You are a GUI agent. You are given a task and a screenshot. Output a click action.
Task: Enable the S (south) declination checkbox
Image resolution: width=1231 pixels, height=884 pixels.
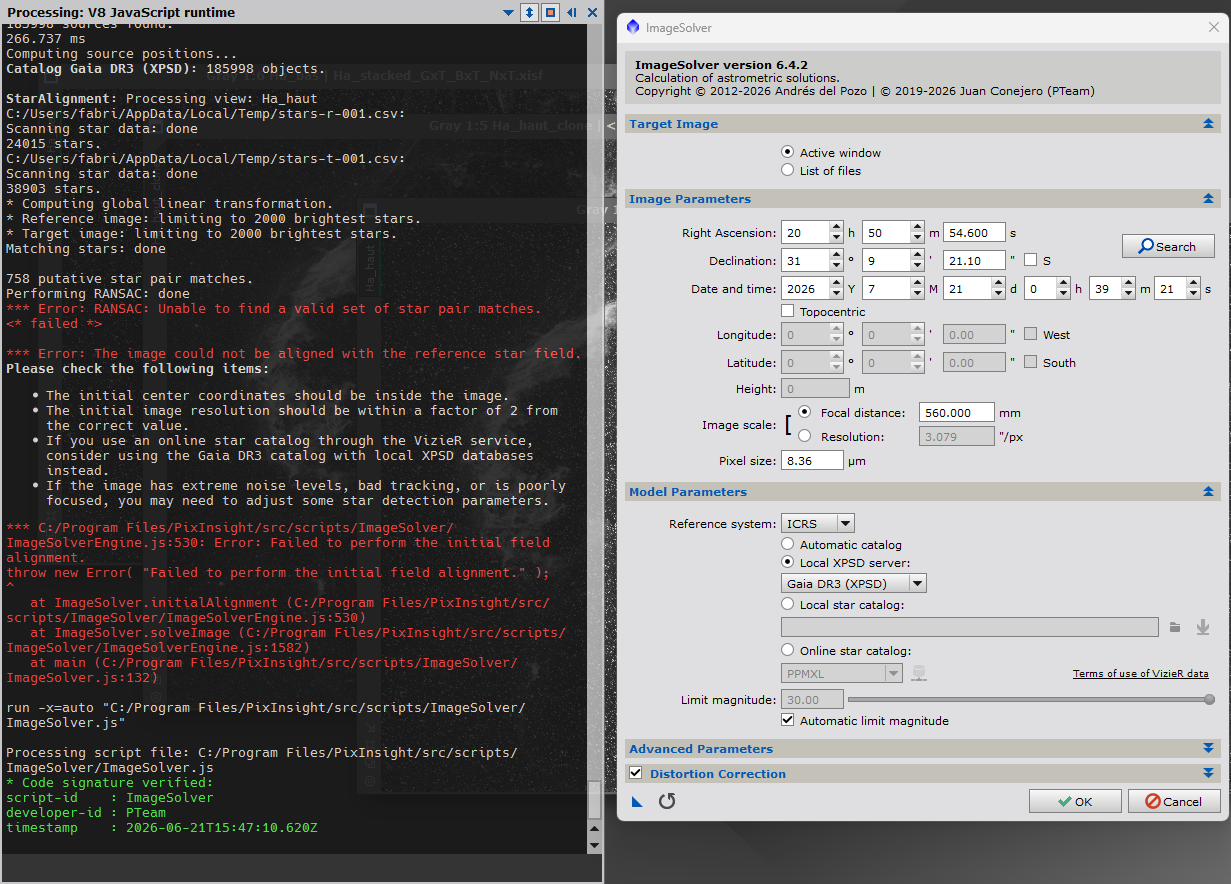click(x=1030, y=260)
